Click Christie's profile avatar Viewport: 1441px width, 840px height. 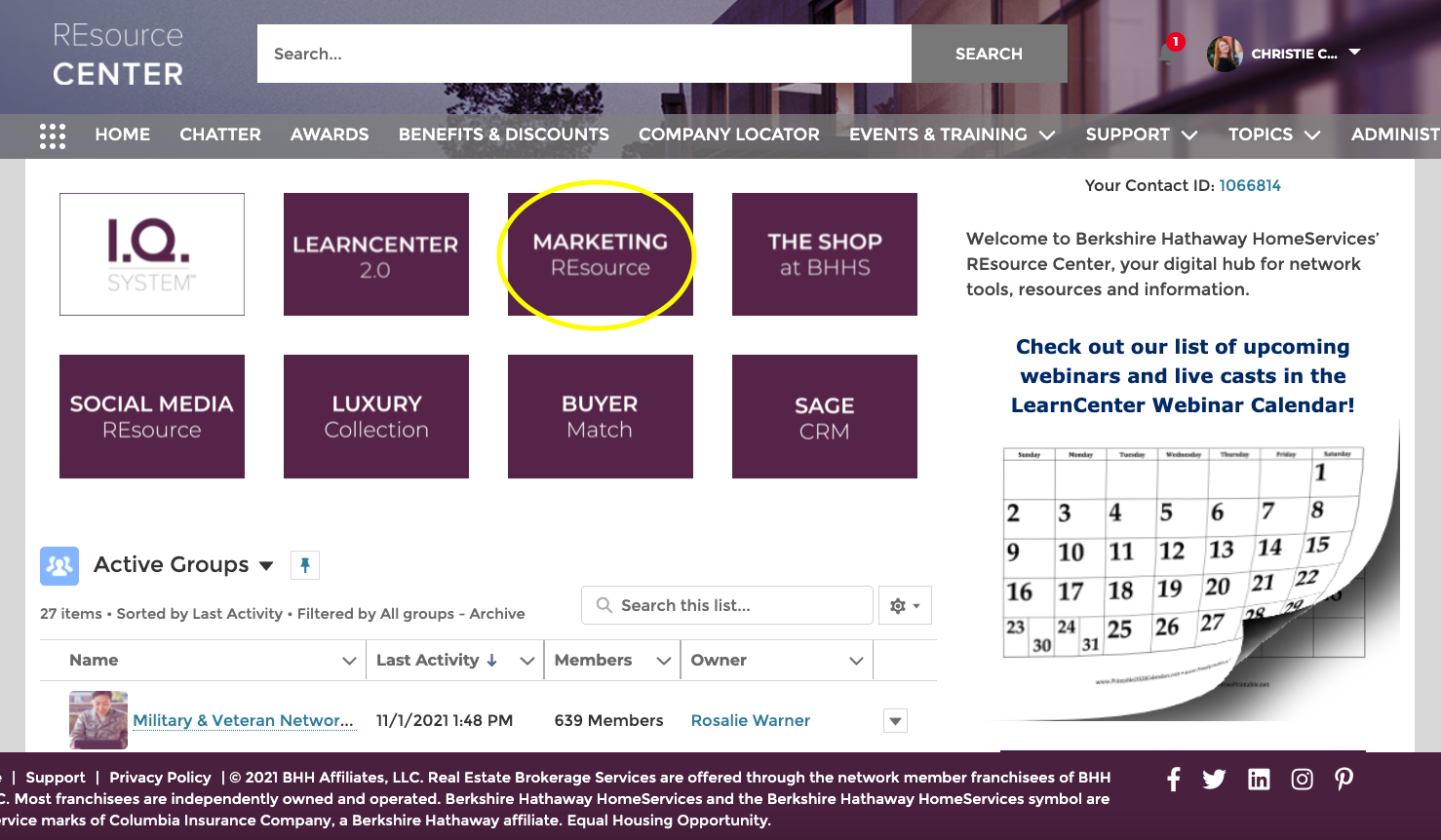[x=1225, y=54]
